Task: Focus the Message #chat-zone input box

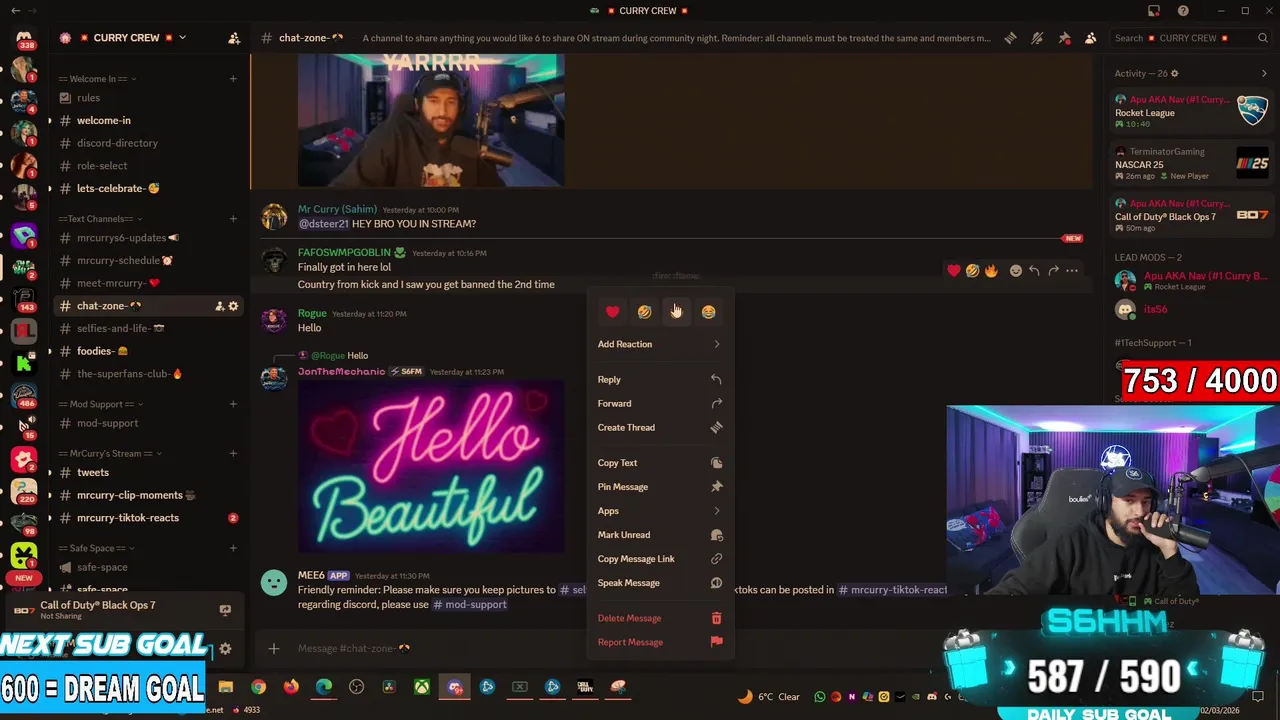Action: pos(430,648)
